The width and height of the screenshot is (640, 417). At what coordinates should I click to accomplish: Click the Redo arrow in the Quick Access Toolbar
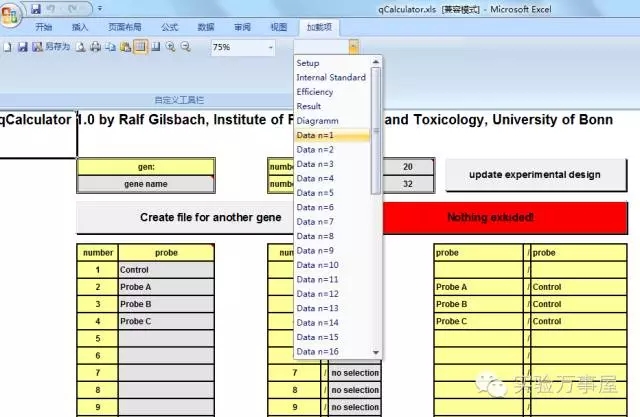(74, 8)
